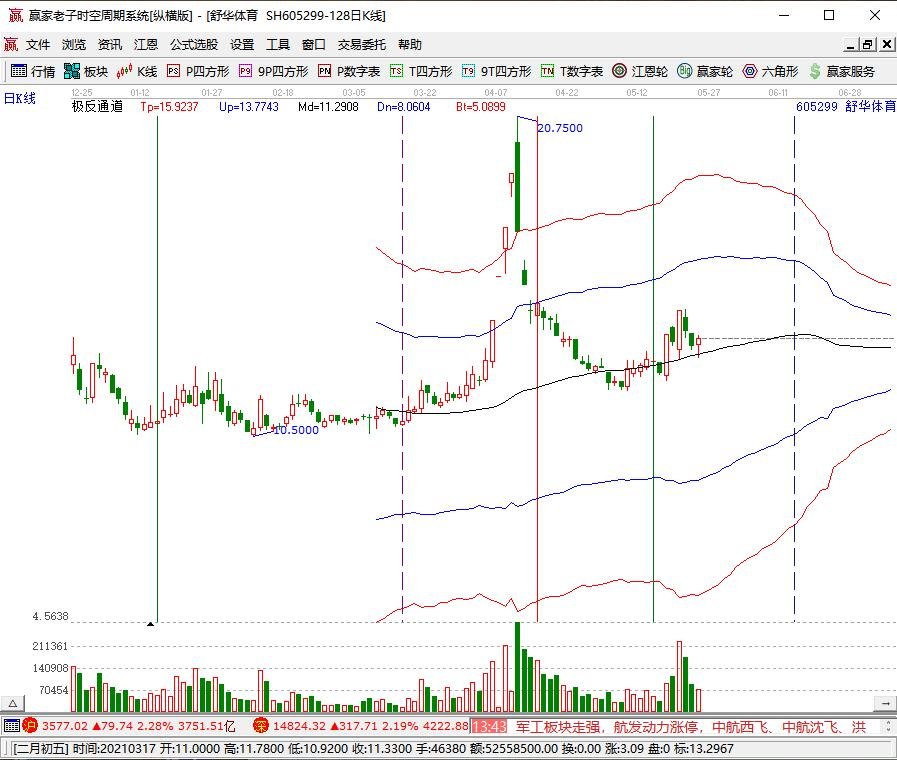This screenshot has height=760, width=897.
Task: Open the P数字表 tool
Action: (x=349, y=71)
